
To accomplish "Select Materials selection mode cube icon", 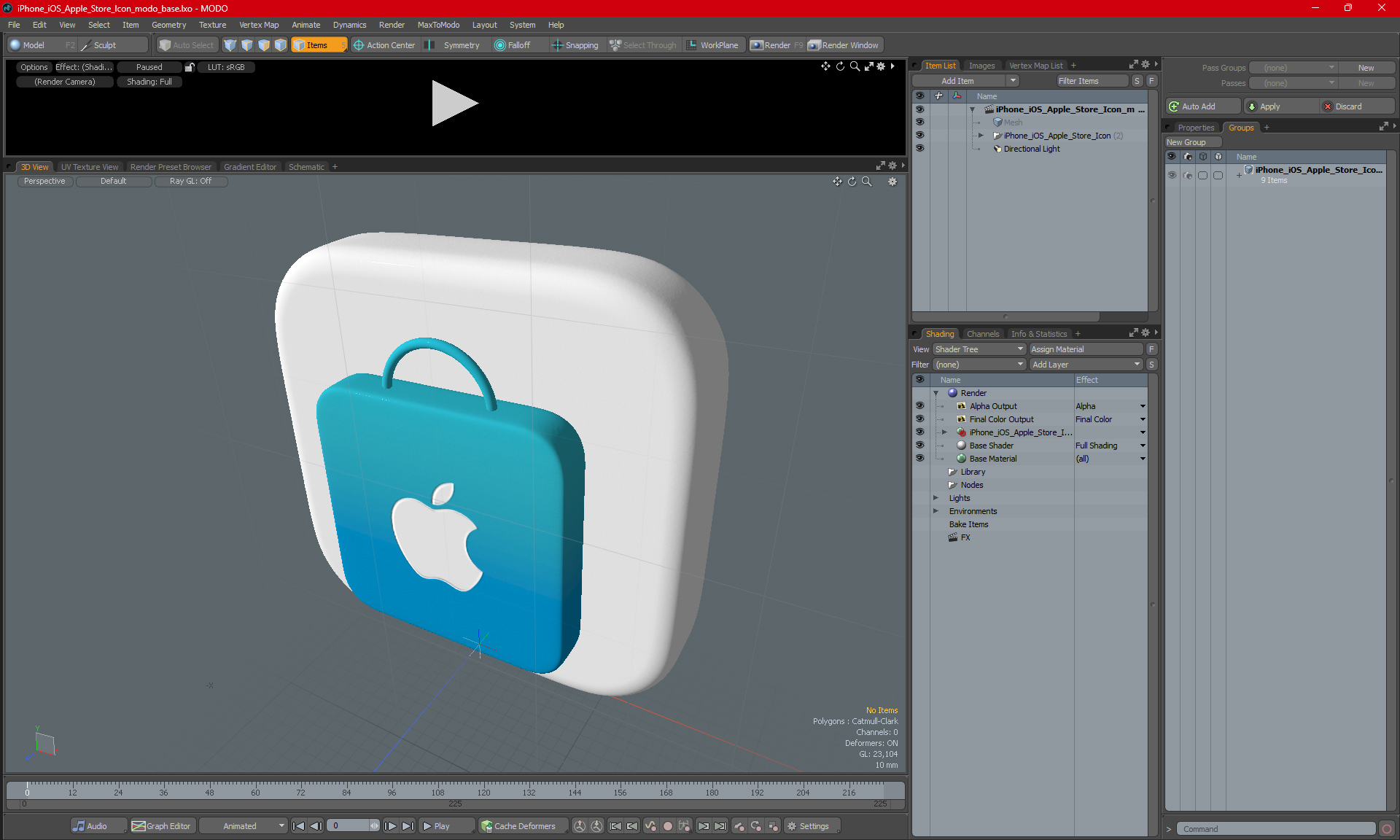I will (281, 45).
